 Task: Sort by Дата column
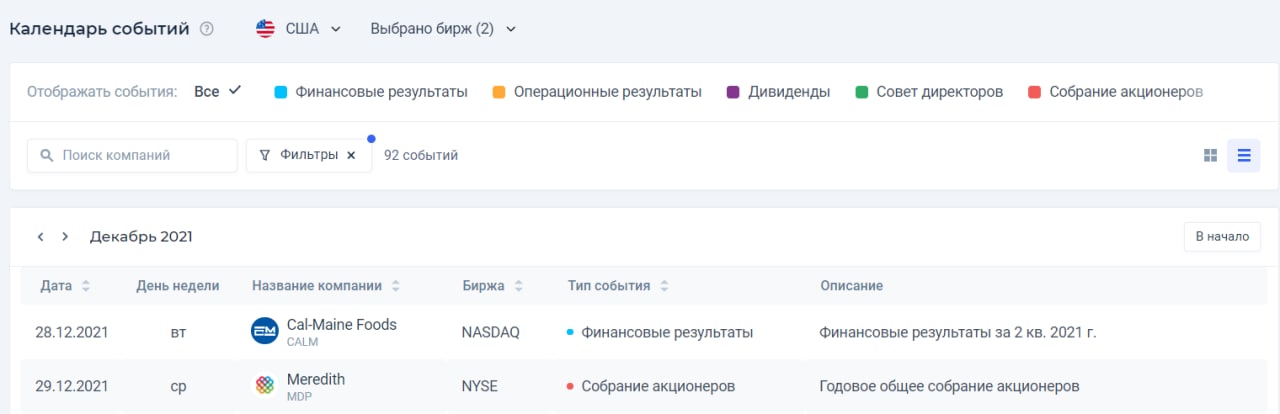coord(65,286)
